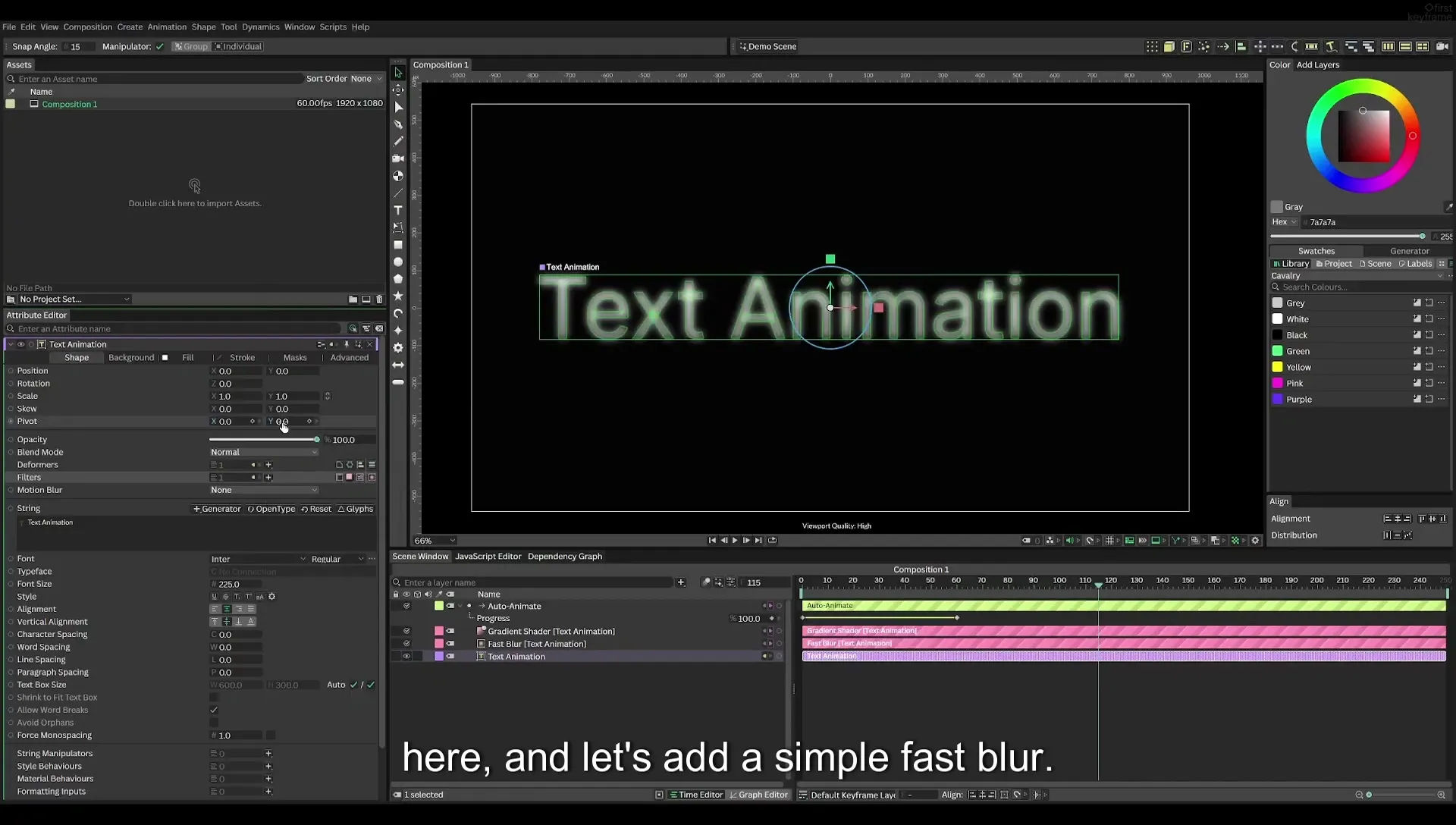
Task: Add a Deformer with plus icon
Action: (x=268, y=465)
